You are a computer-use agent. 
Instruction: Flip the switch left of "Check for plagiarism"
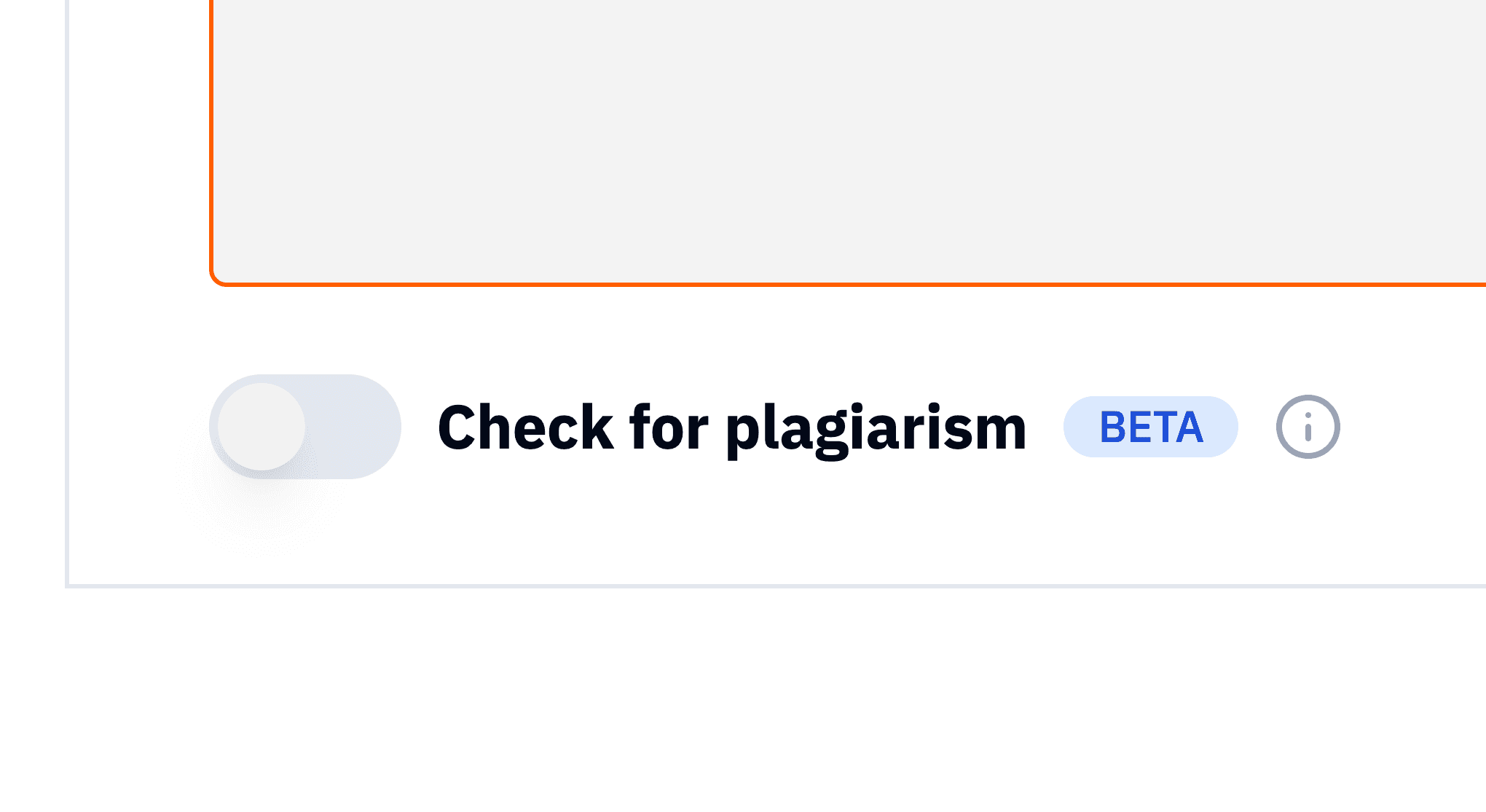click(x=305, y=427)
